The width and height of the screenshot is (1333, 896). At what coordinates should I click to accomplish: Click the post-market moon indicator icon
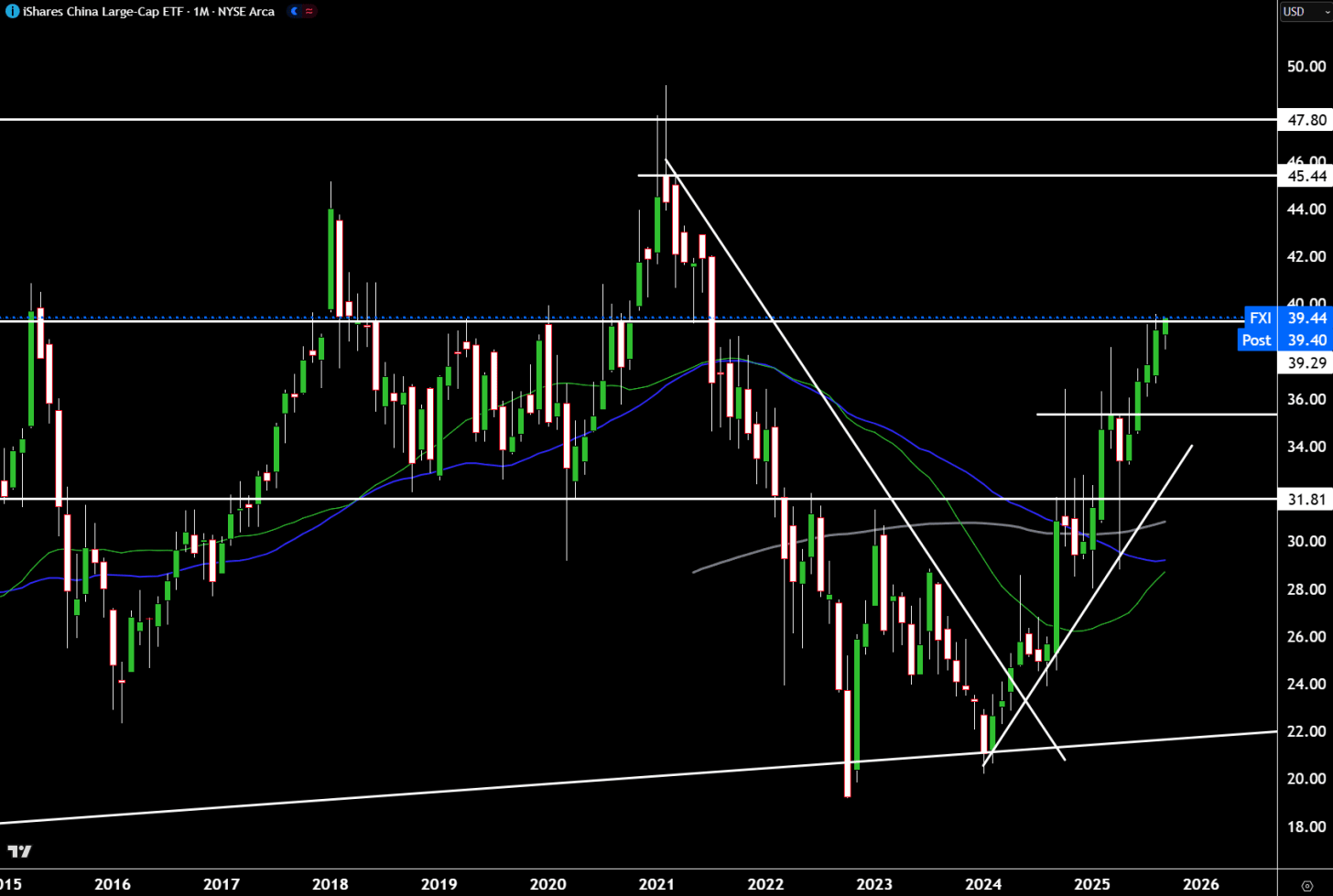pos(294,12)
